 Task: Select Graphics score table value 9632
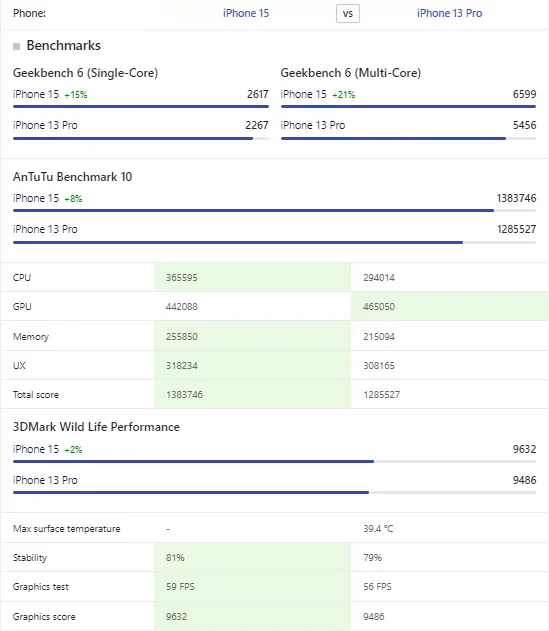(176, 617)
